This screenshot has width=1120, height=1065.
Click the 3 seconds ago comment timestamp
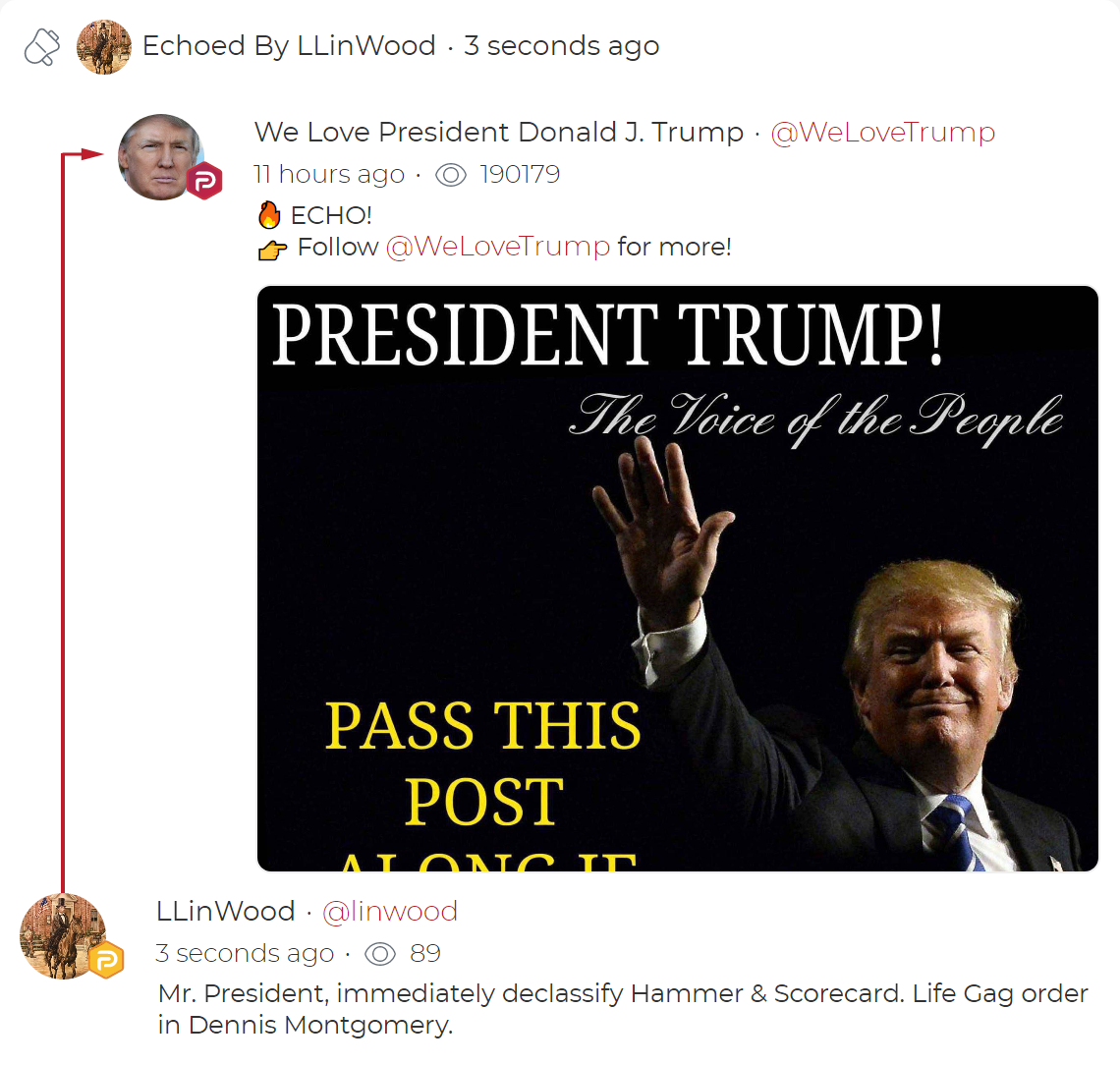[x=245, y=954]
